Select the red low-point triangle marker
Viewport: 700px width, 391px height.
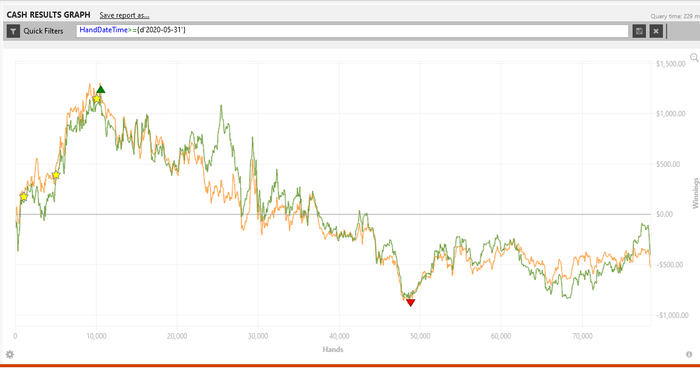pyautogui.click(x=411, y=303)
